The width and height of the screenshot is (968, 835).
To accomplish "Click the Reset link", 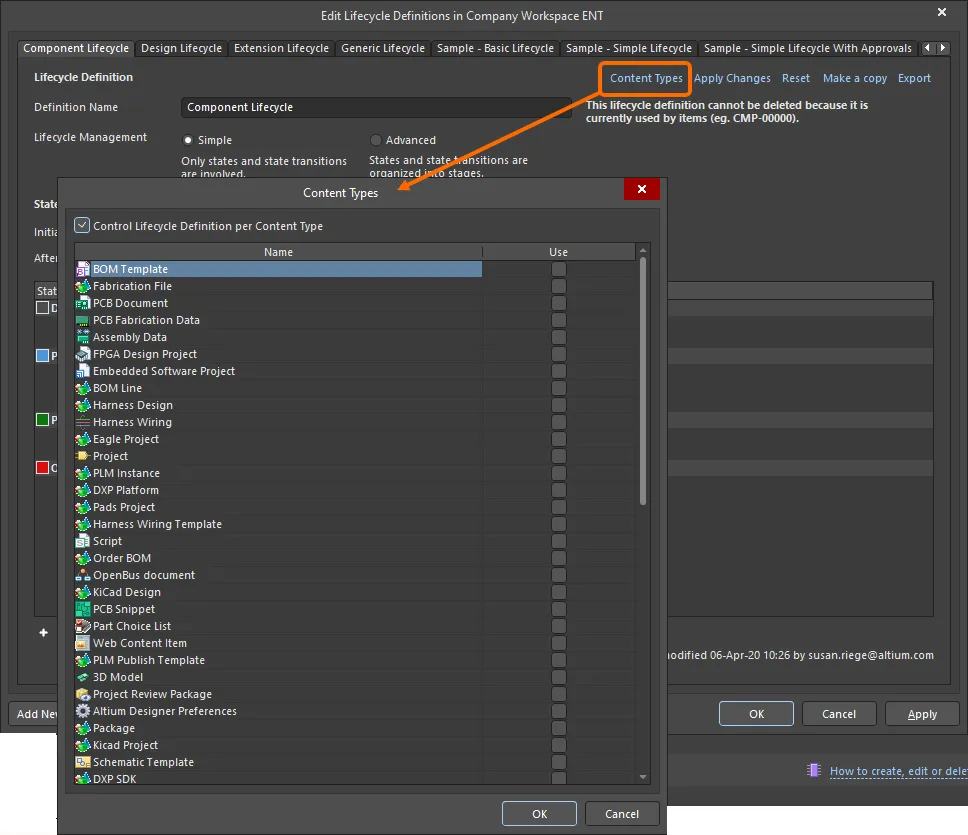I will pyautogui.click(x=796, y=78).
